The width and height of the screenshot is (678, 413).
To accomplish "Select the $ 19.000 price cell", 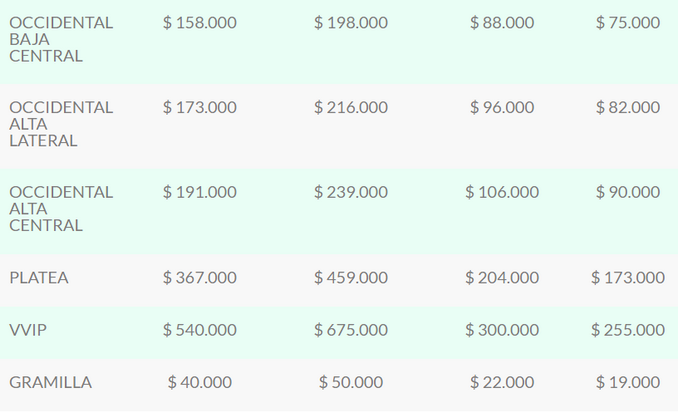I will 628,382.
